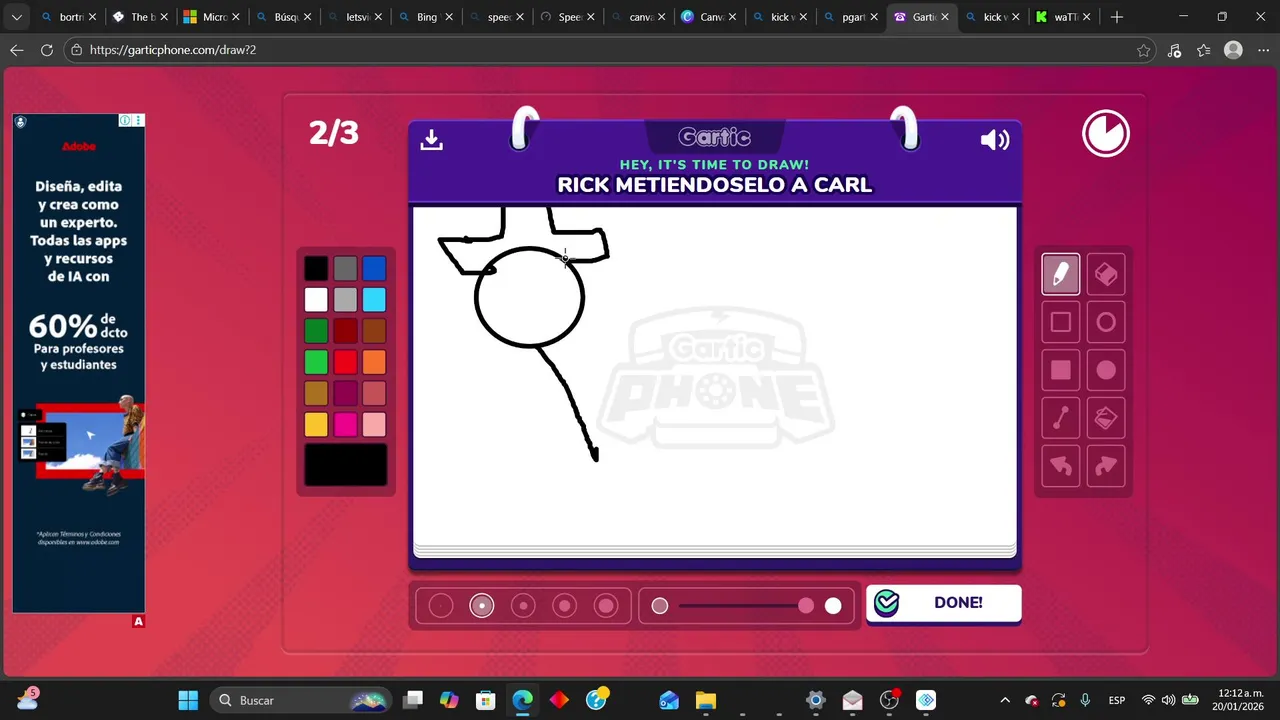Undo the last stroke with the left arrow
Screen dimensions: 1280x720
(1061, 466)
